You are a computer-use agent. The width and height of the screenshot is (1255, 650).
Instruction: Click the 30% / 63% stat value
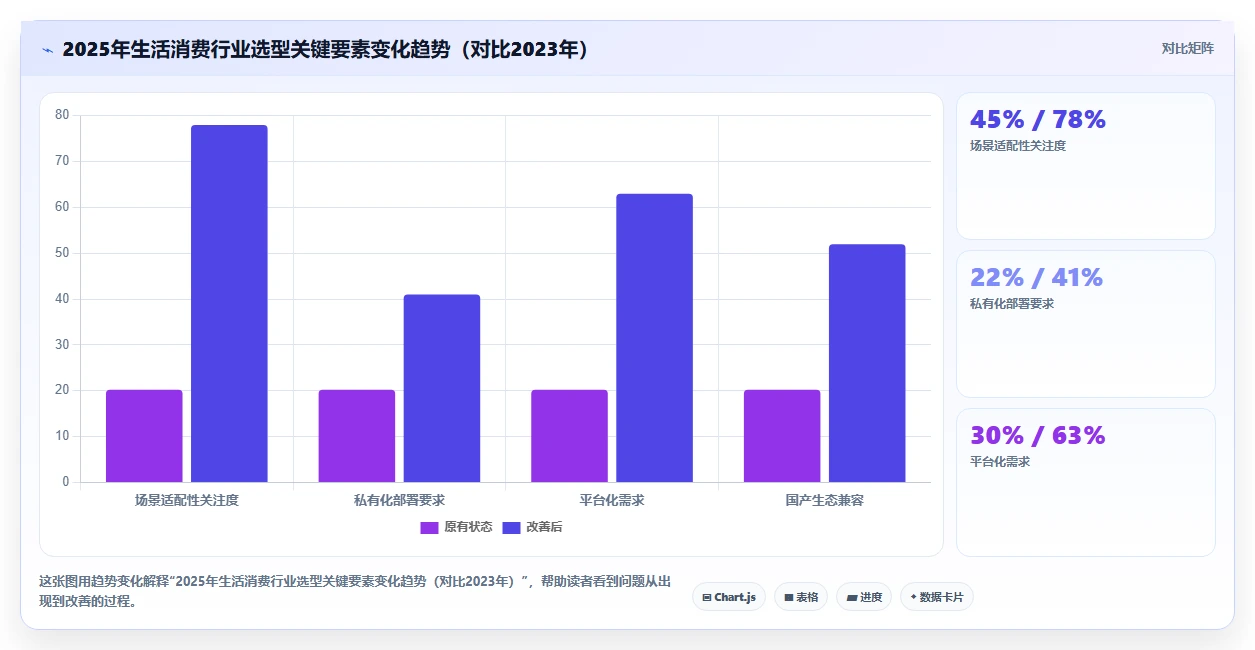click(1038, 436)
